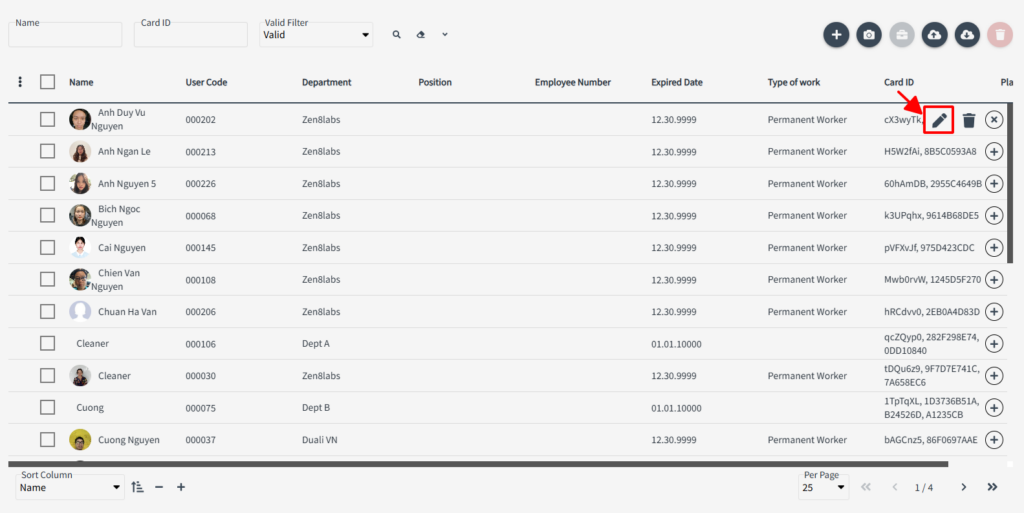Click the cloud upload button
Screen dimensions: 1024x513
pyautogui.click(x=934, y=35)
